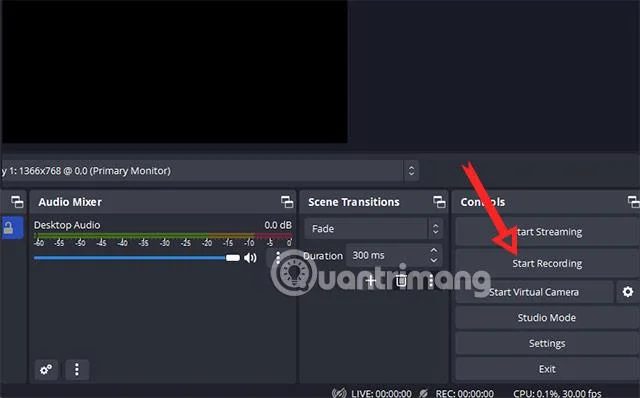Click the Audio Mixer panel title
640x398 pixels.
pyautogui.click(x=70, y=202)
